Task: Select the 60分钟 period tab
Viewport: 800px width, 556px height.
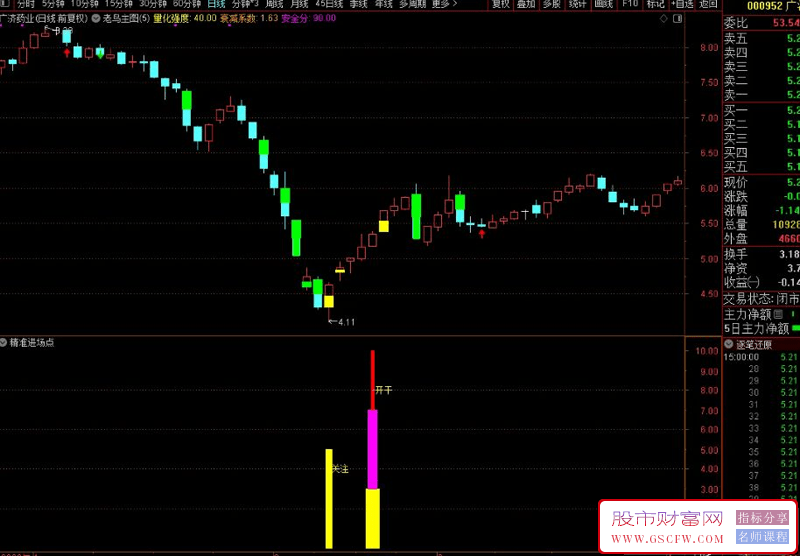Action: pos(187,4)
